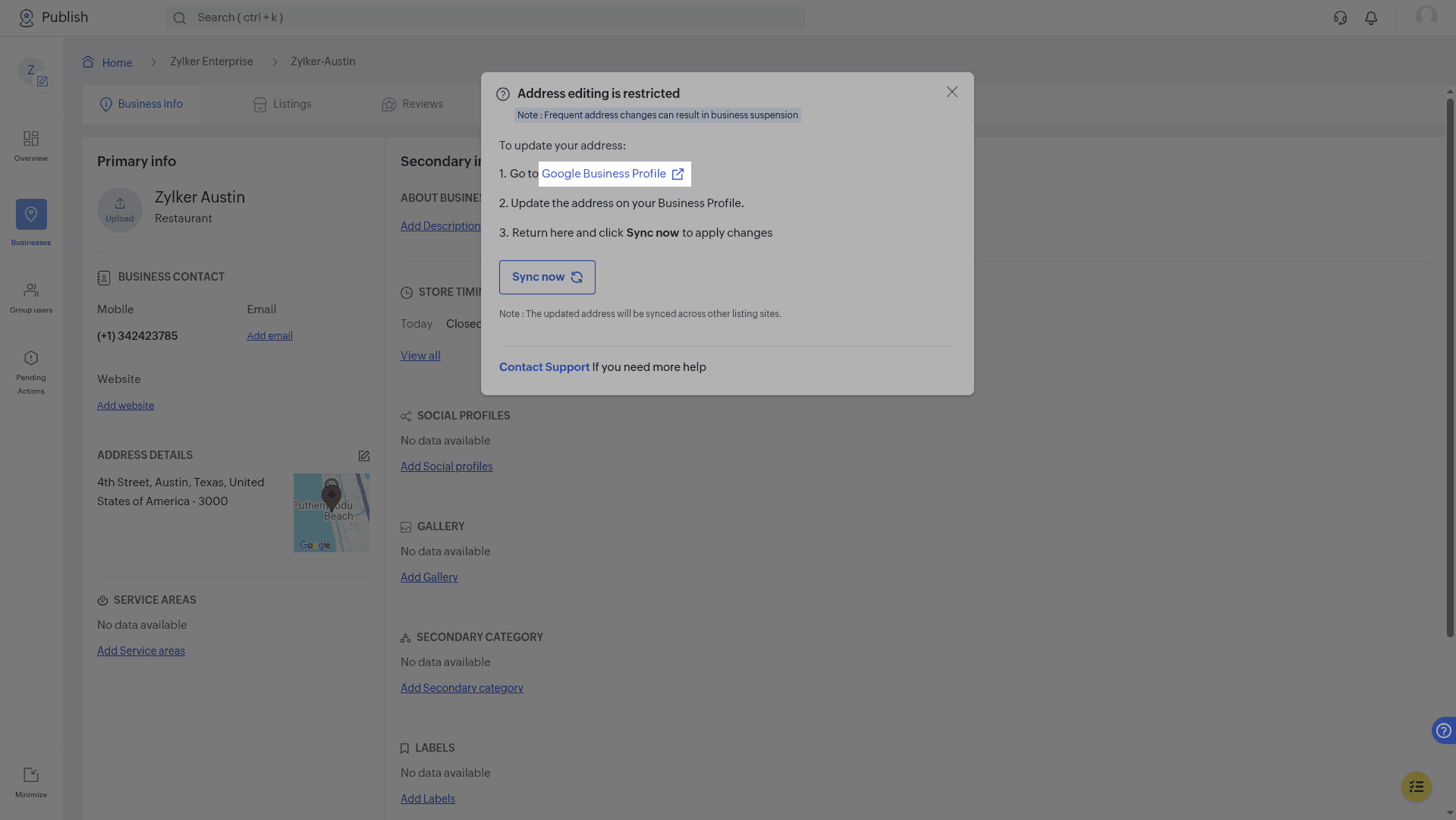
Task: Click the Z workspace avatar
Action: coord(31,71)
